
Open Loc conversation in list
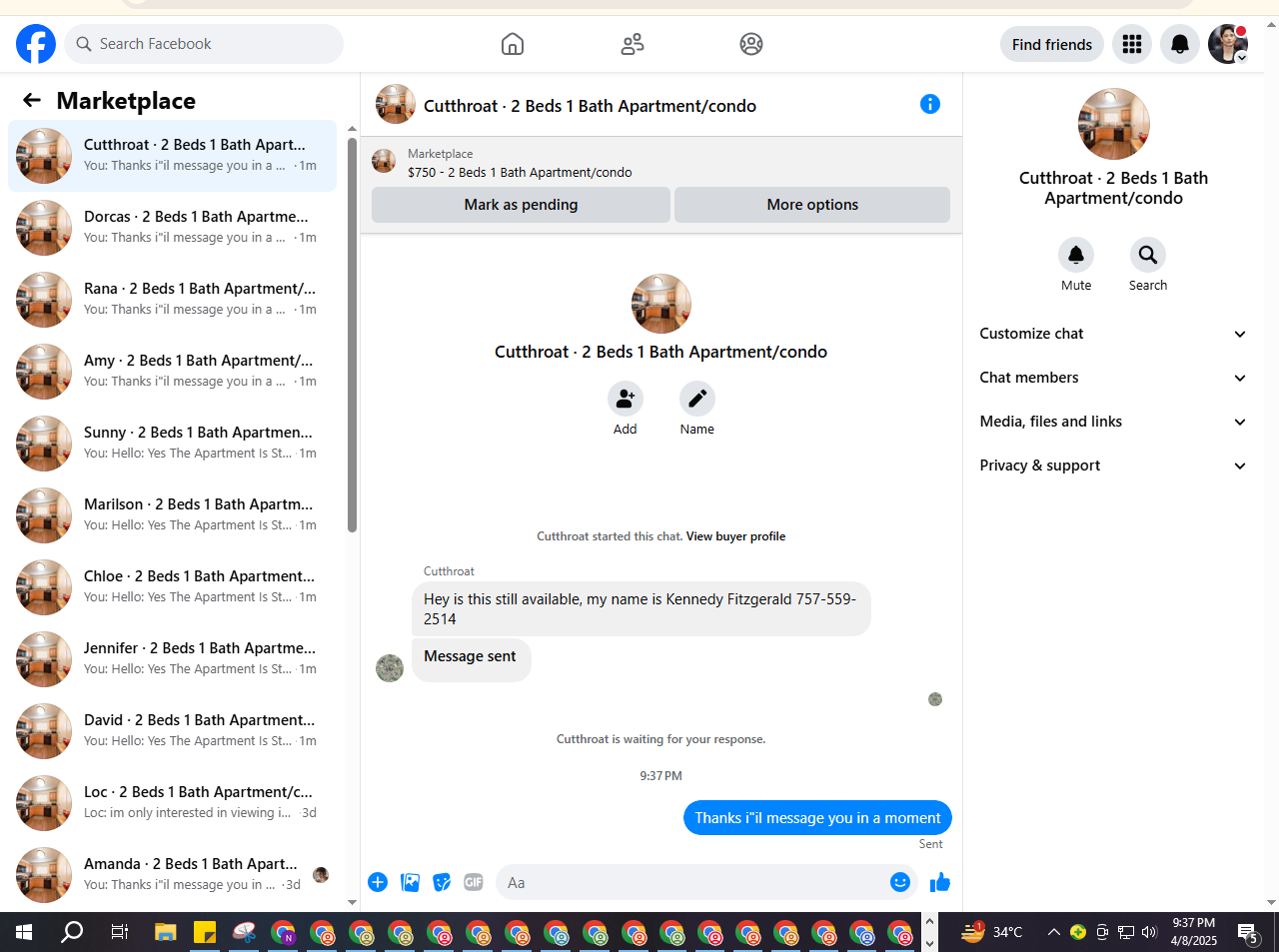pos(172,803)
